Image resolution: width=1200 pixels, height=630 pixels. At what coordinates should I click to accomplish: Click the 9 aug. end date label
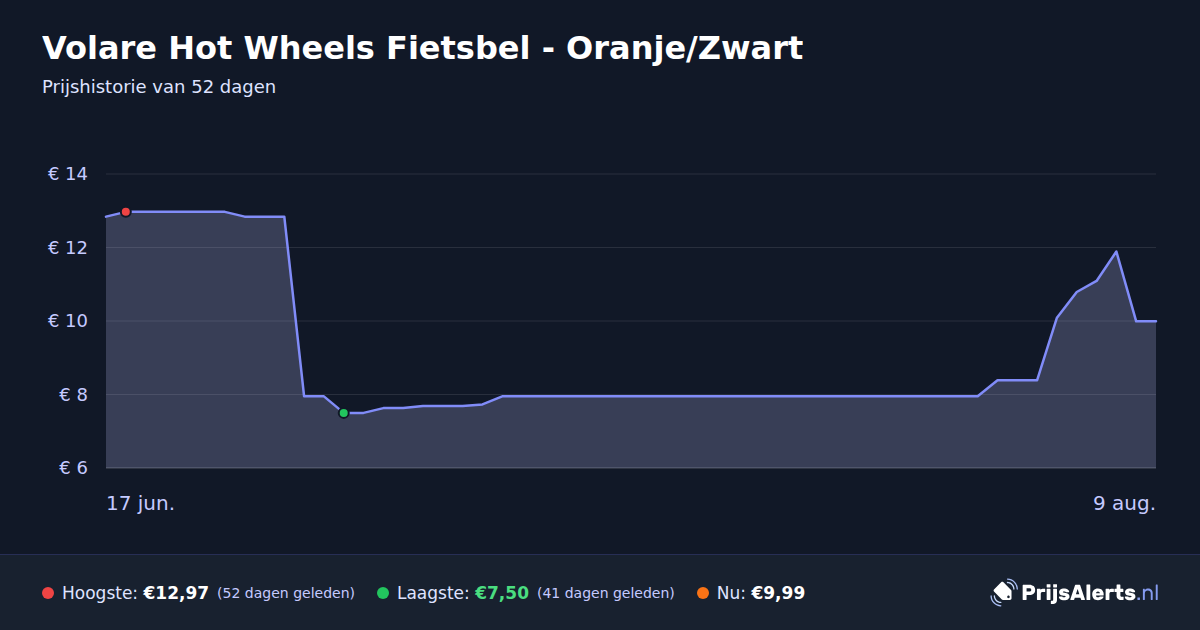pyautogui.click(x=1124, y=503)
